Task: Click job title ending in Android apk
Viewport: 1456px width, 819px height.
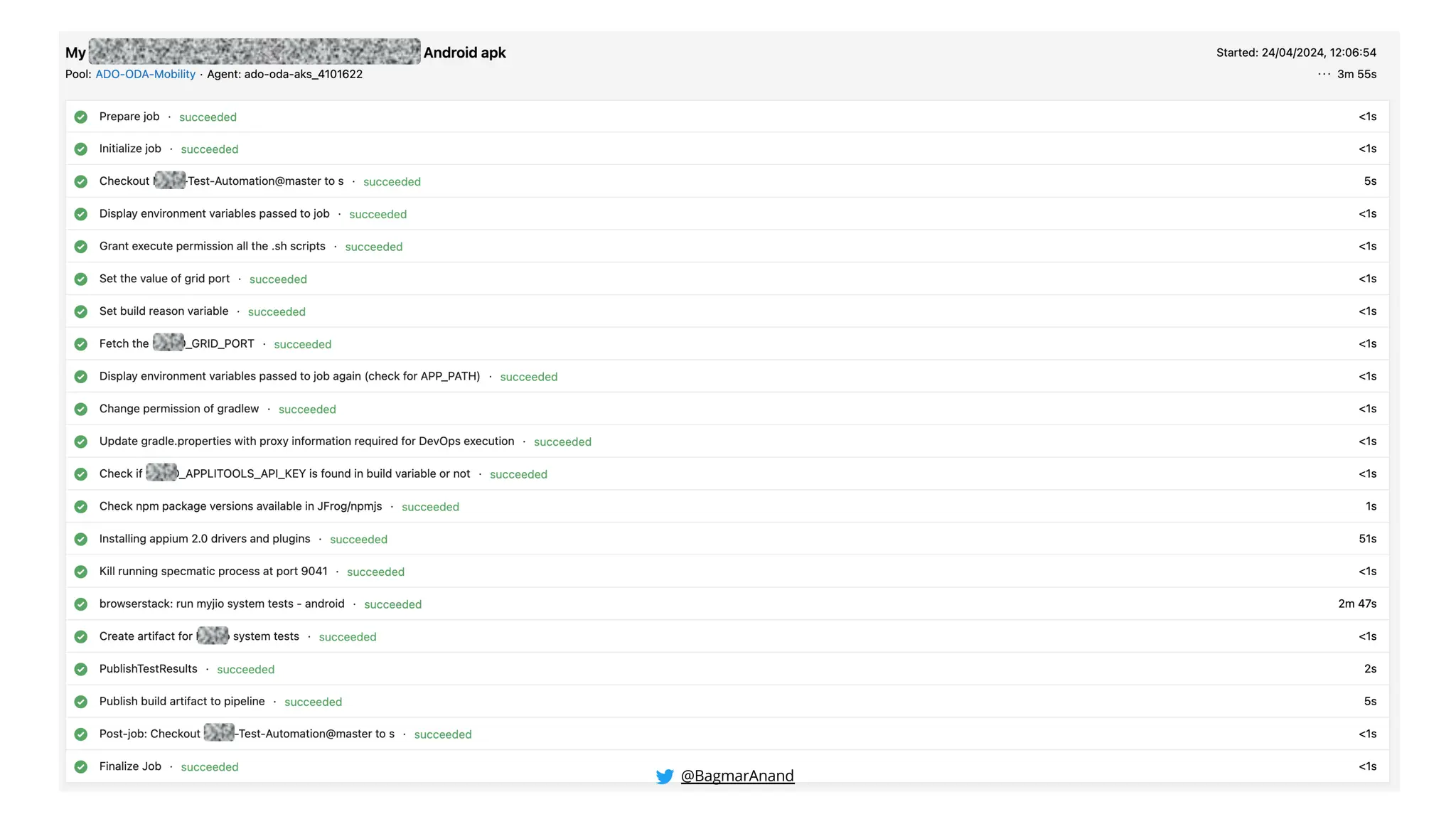Action: [464, 53]
